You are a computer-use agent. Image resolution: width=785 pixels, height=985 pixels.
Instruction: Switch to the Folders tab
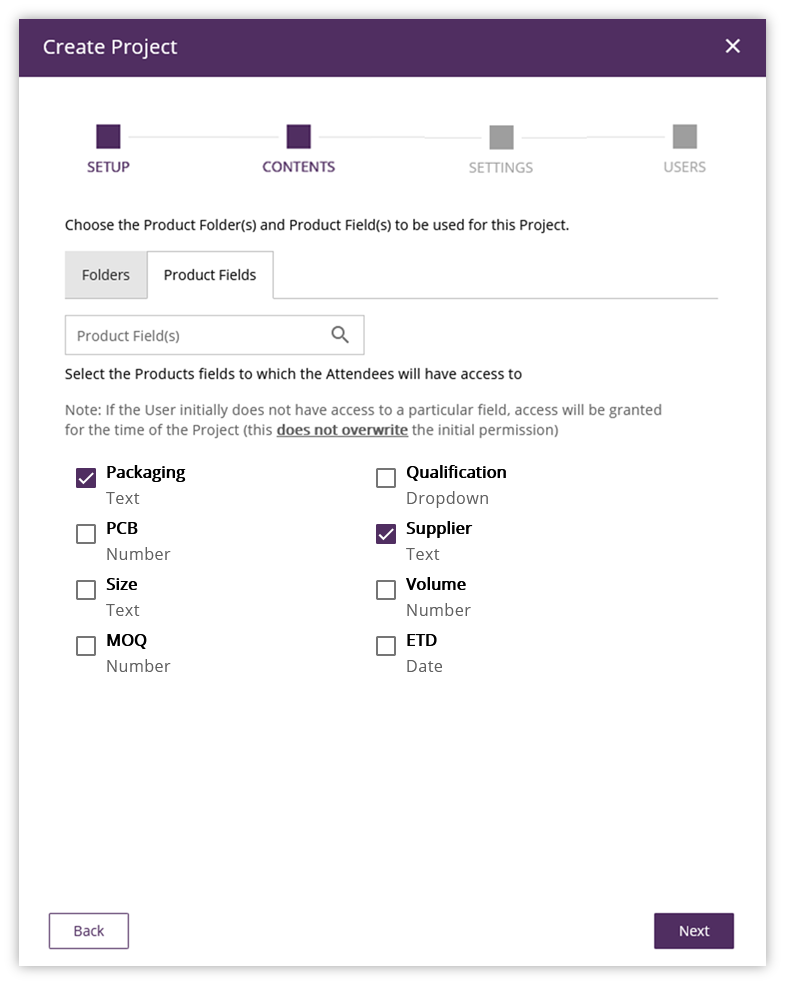pyautogui.click(x=106, y=275)
